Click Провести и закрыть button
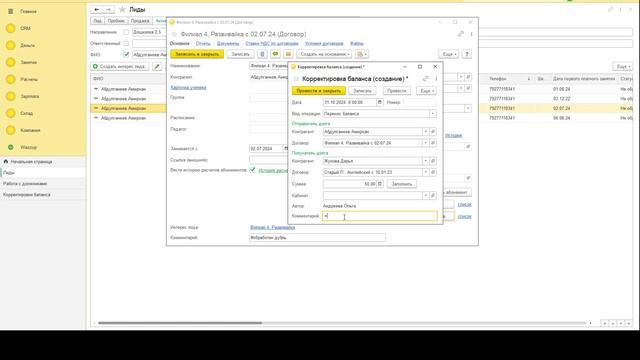Image resolution: width=640 pixels, height=360 pixels. click(x=319, y=91)
